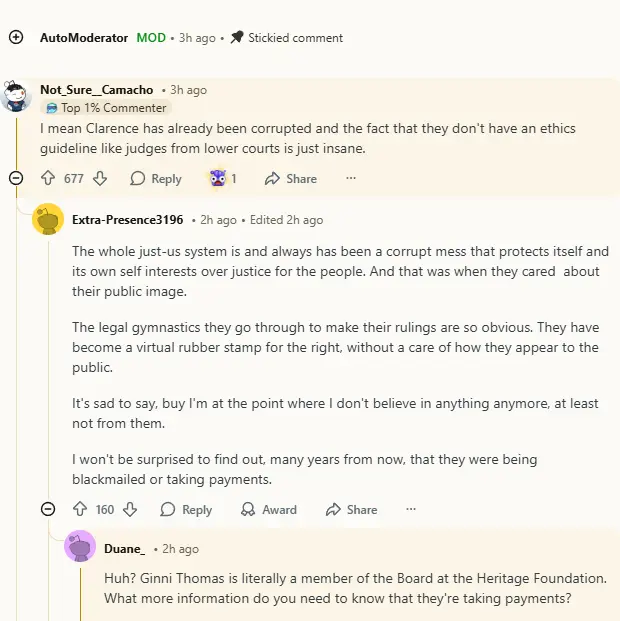Upvote Extra-Presence3196's comment
Screen dimensions: 620x621
[79, 509]
